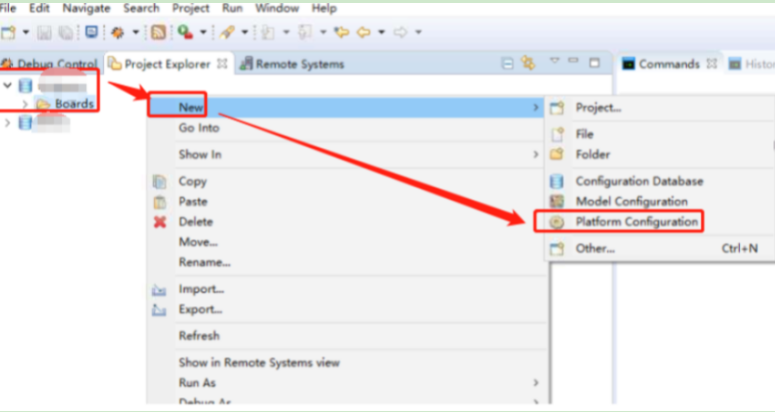
Task: Switch to the Remote Systems tab
Action: [x=299, y=64]
